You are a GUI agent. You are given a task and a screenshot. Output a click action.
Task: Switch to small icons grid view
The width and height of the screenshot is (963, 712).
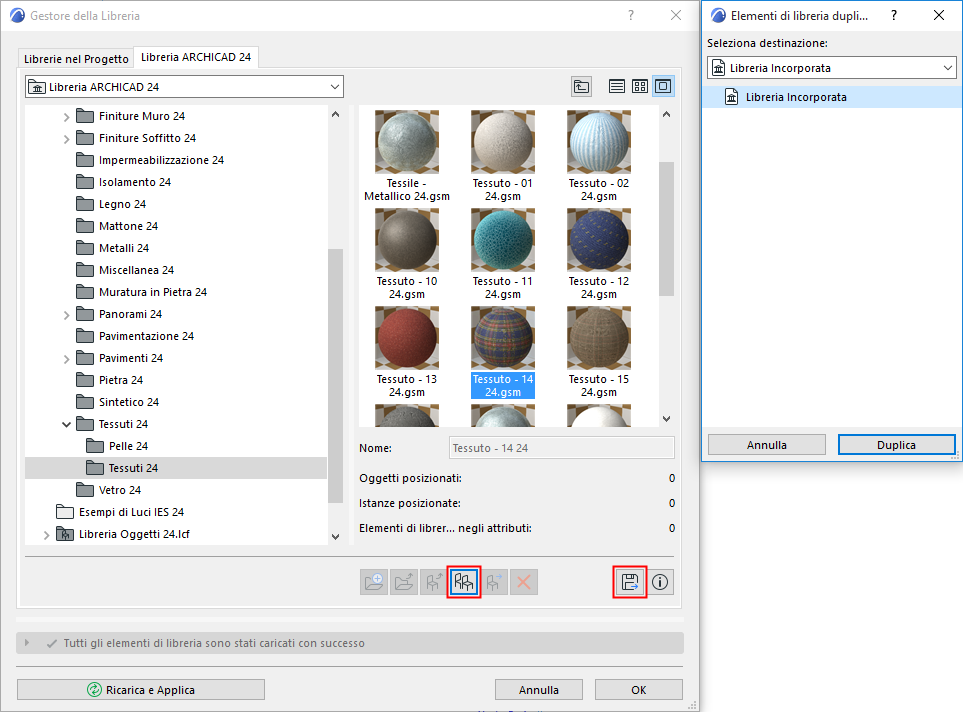pyautogui.click(x=640, y=87)
